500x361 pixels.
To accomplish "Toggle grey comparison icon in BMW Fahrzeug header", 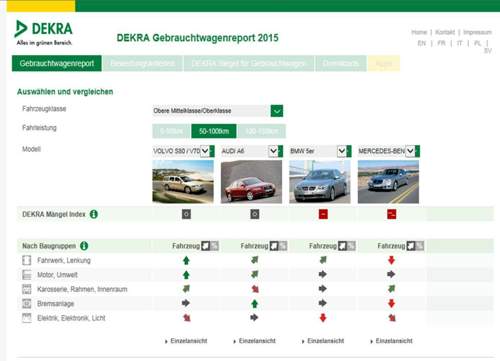I will click(x=351, y=246).
